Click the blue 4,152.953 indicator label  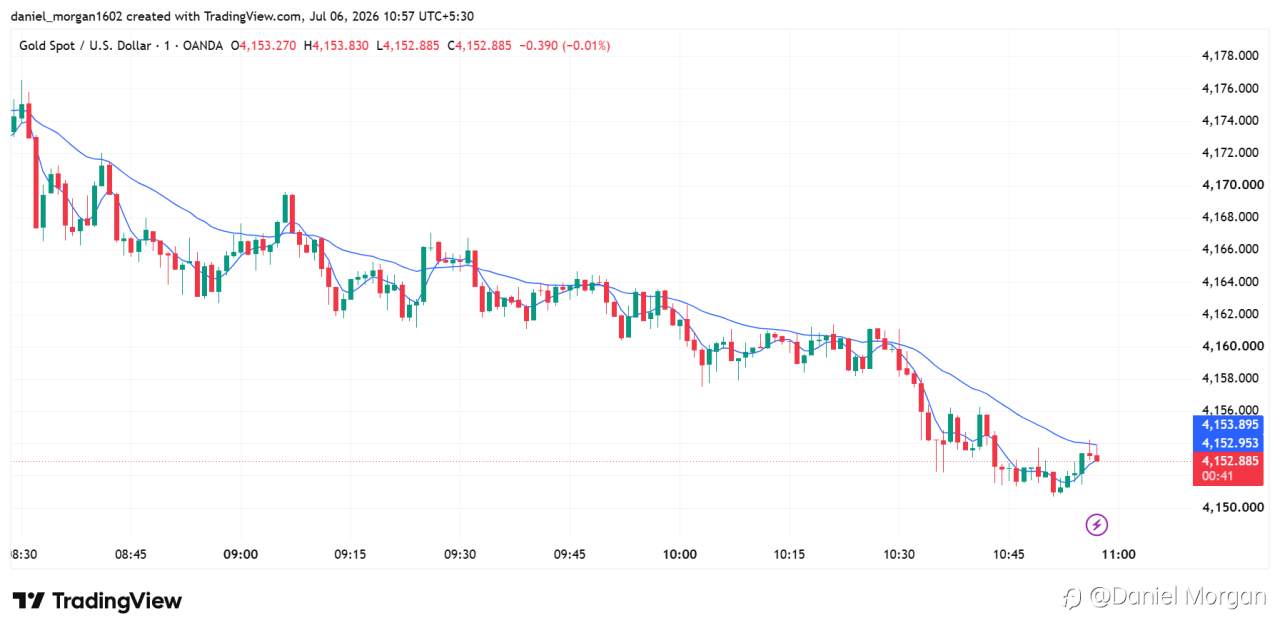click(1230, 442)
